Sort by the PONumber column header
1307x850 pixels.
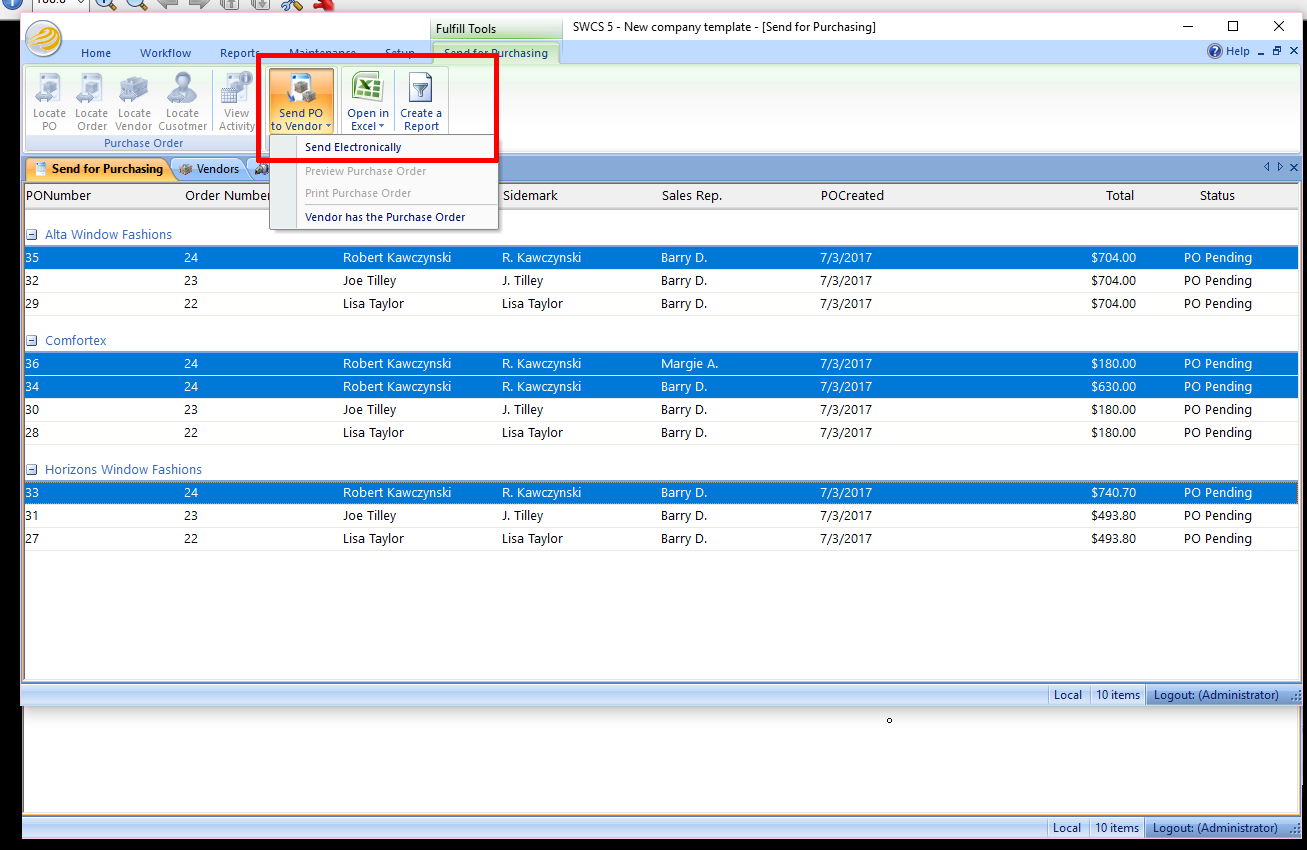pos(58,196)
